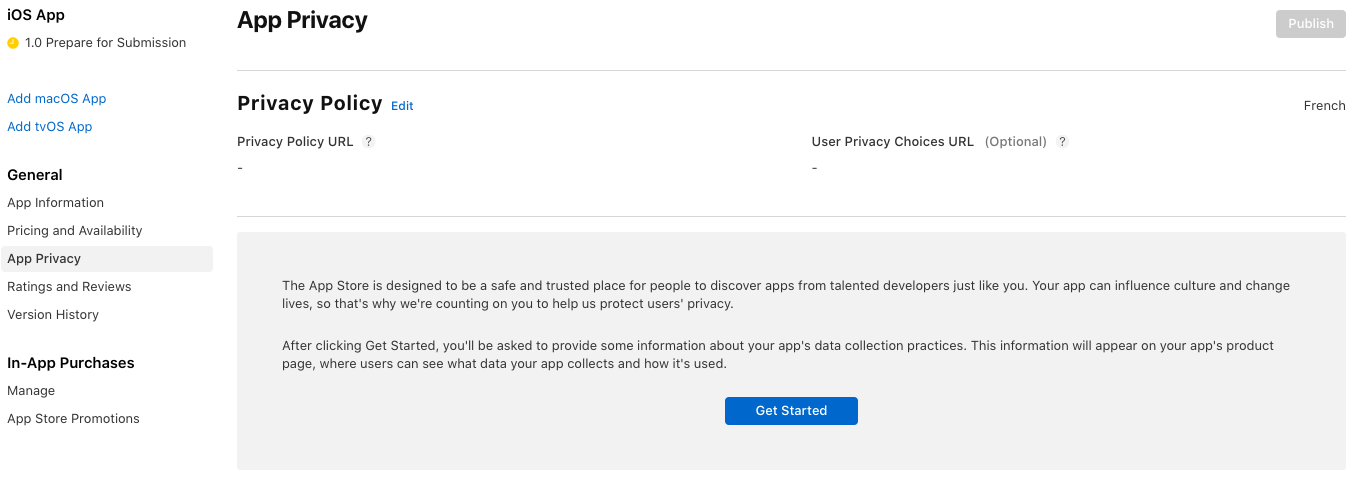Add a macOS App
This screenshot has width=1368, height=487.
point(57,99)
